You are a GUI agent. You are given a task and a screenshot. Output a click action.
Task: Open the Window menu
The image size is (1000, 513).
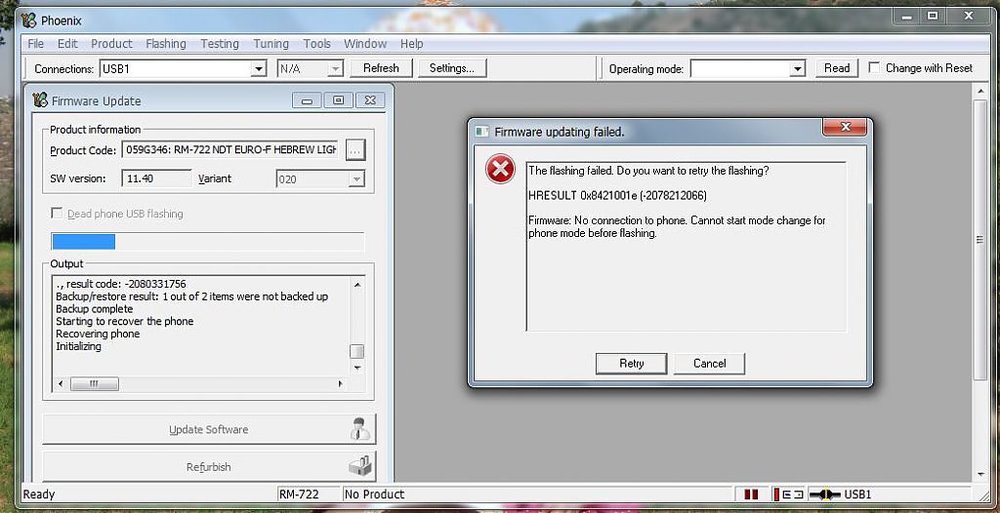tap(365, 44)
